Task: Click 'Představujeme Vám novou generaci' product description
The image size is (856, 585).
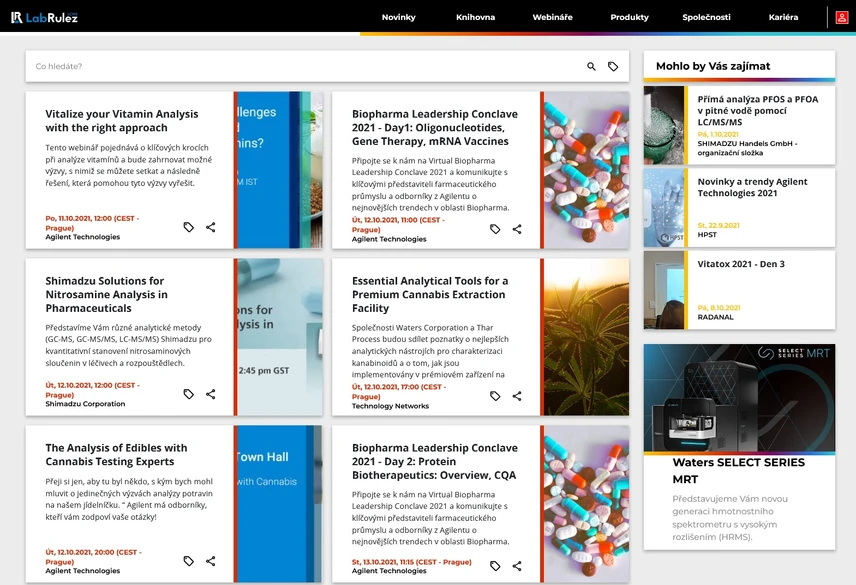Action: click(730, 518)
